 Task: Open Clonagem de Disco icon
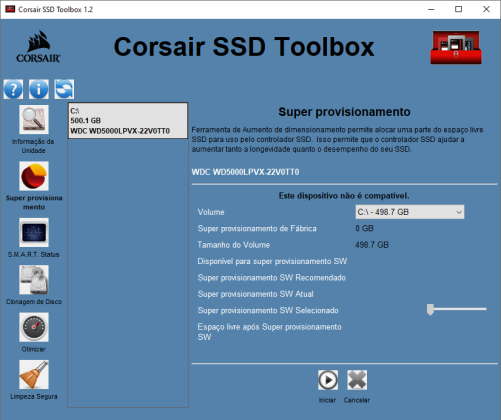click(34, 280)
